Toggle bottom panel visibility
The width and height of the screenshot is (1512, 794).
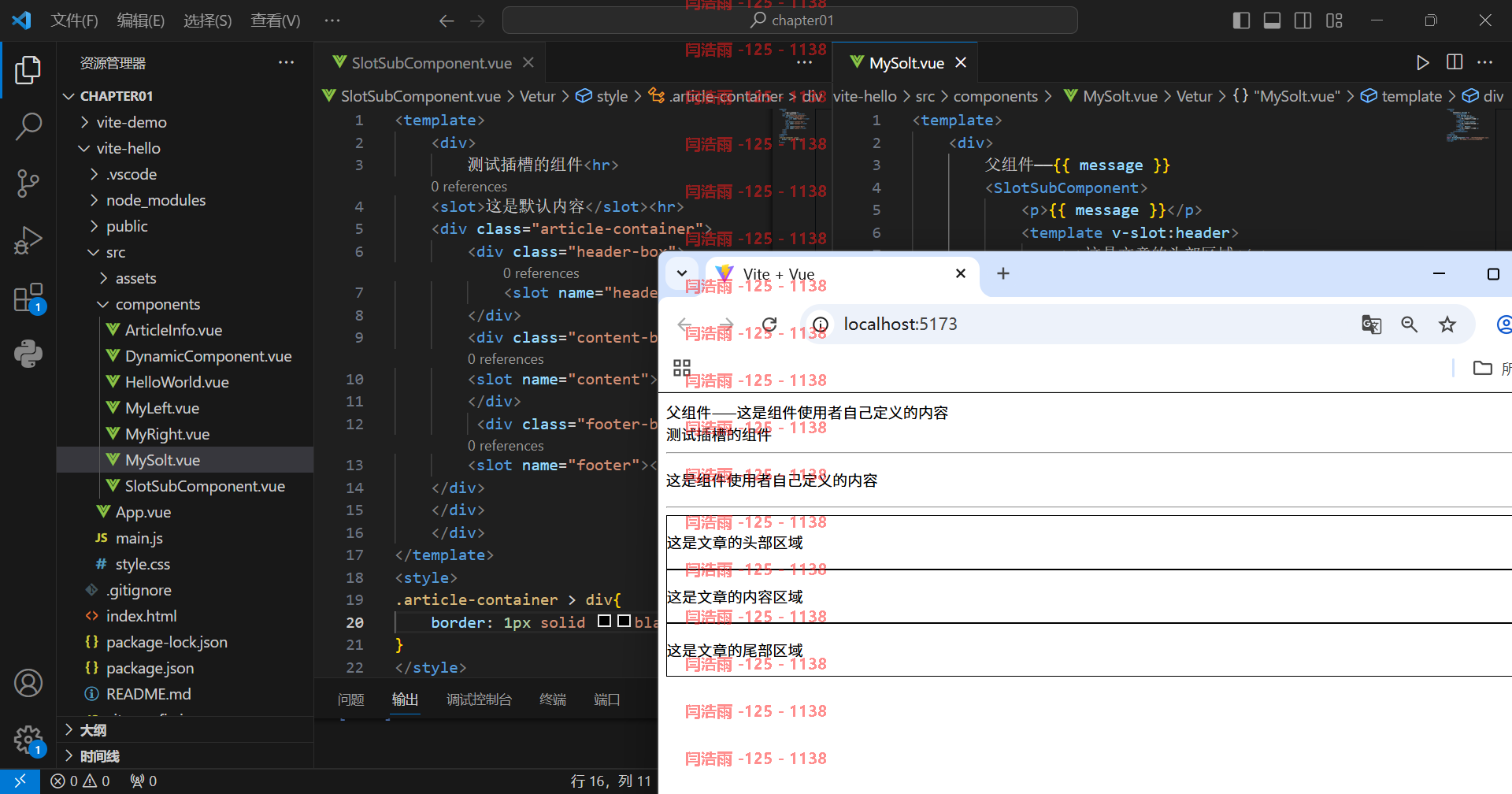click(x=1272, y=20)
